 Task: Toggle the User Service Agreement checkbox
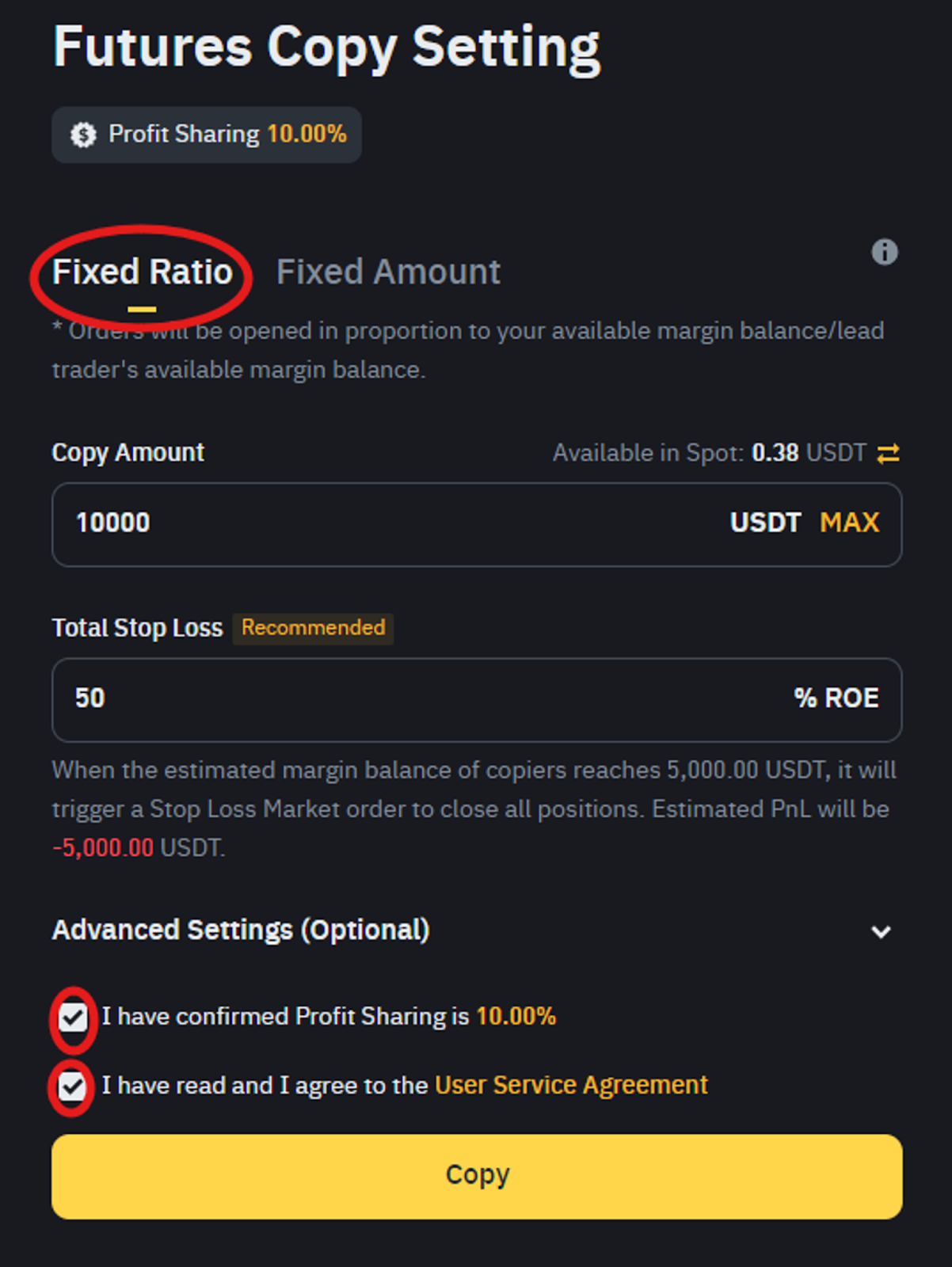click(x=72, y=1086)
